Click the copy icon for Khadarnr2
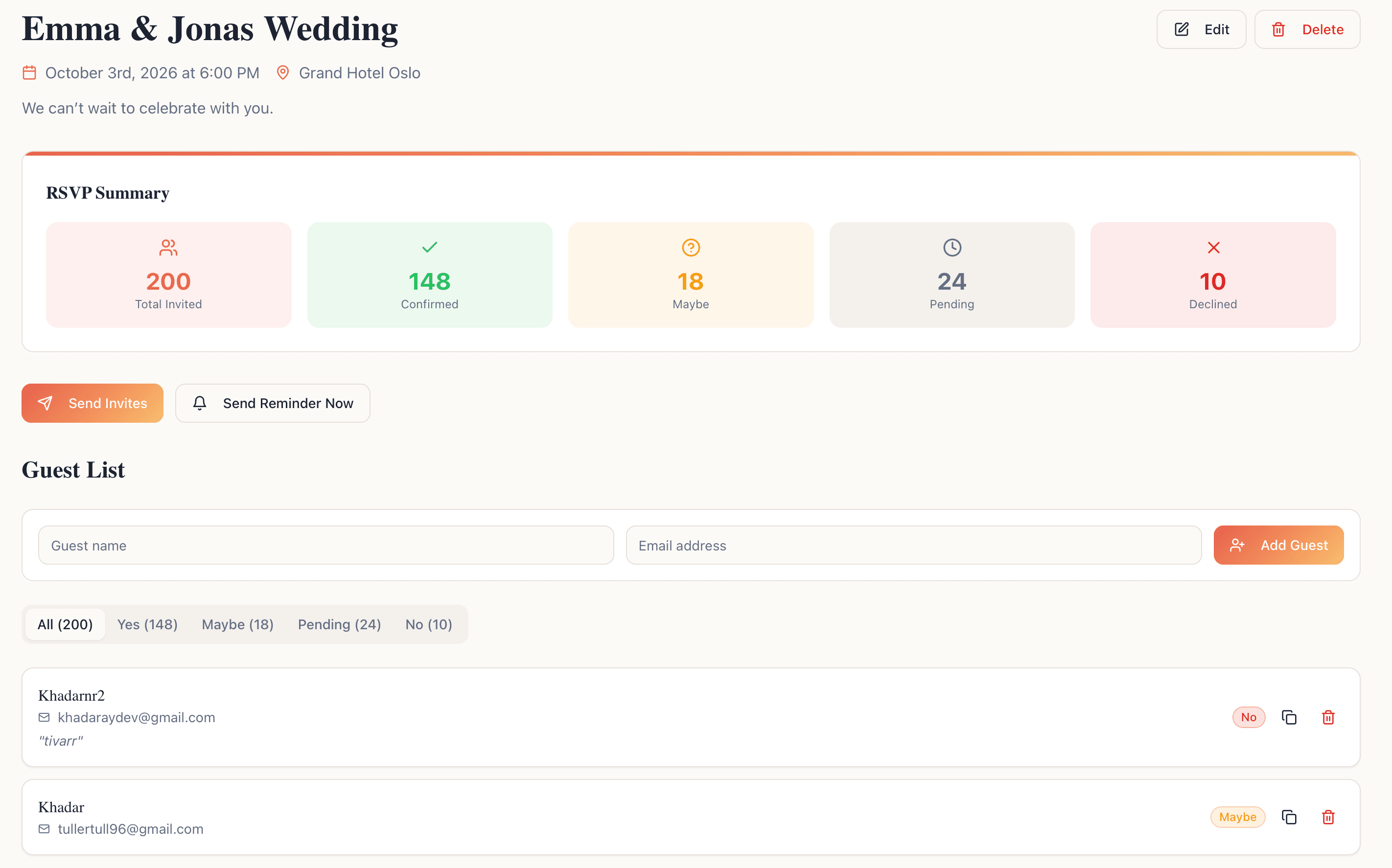Image resolution: width=1392 pixels, height=868 pixels. point(1289,717)
